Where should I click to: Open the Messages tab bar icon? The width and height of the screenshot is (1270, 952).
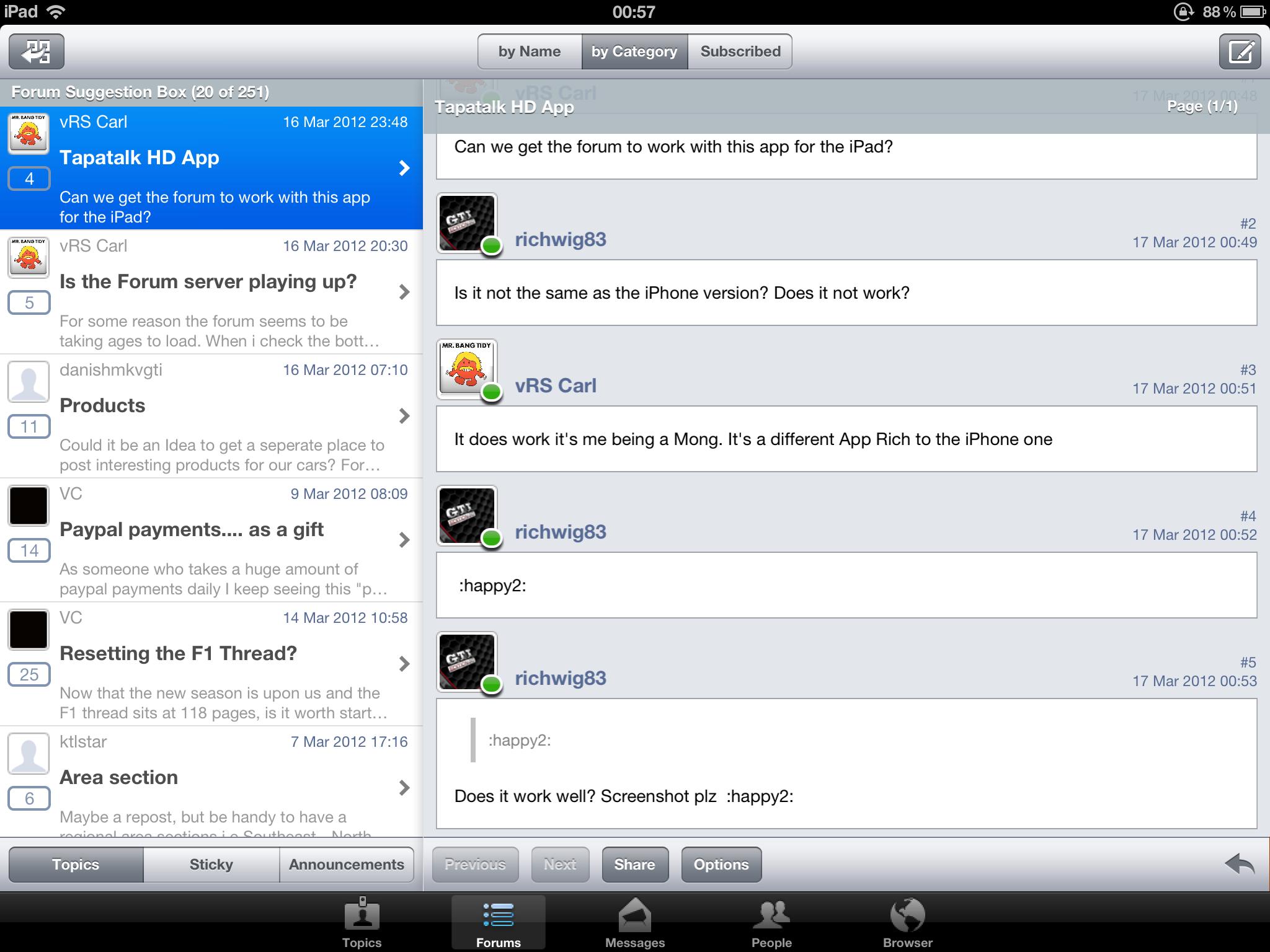coord(635,922)
